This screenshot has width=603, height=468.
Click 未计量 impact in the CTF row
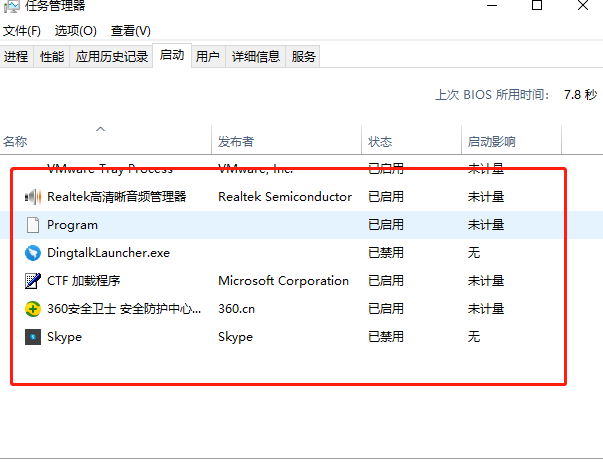486,281
